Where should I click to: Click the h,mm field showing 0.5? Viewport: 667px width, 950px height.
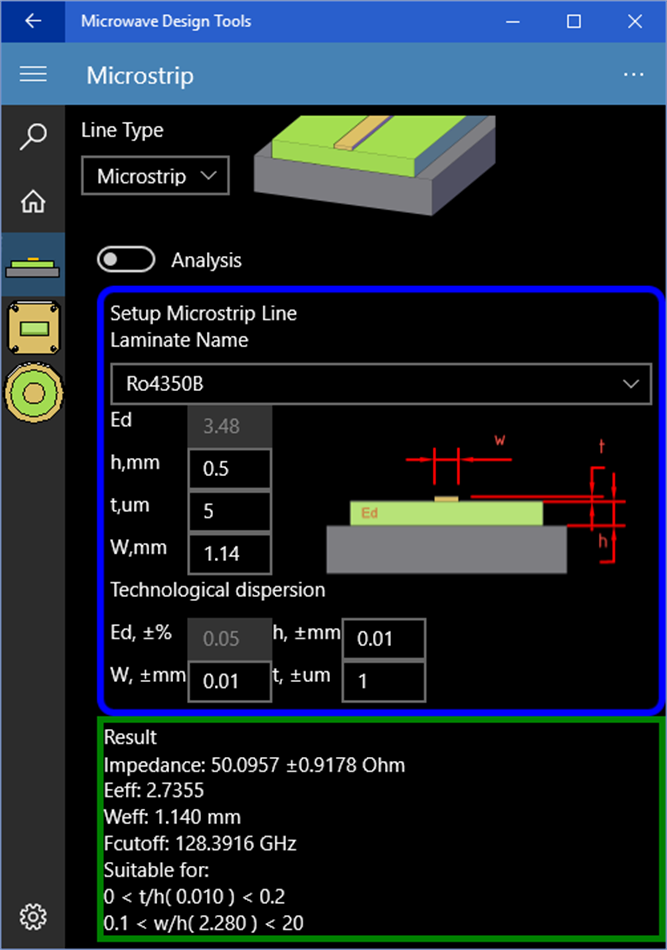coord(230,468)
